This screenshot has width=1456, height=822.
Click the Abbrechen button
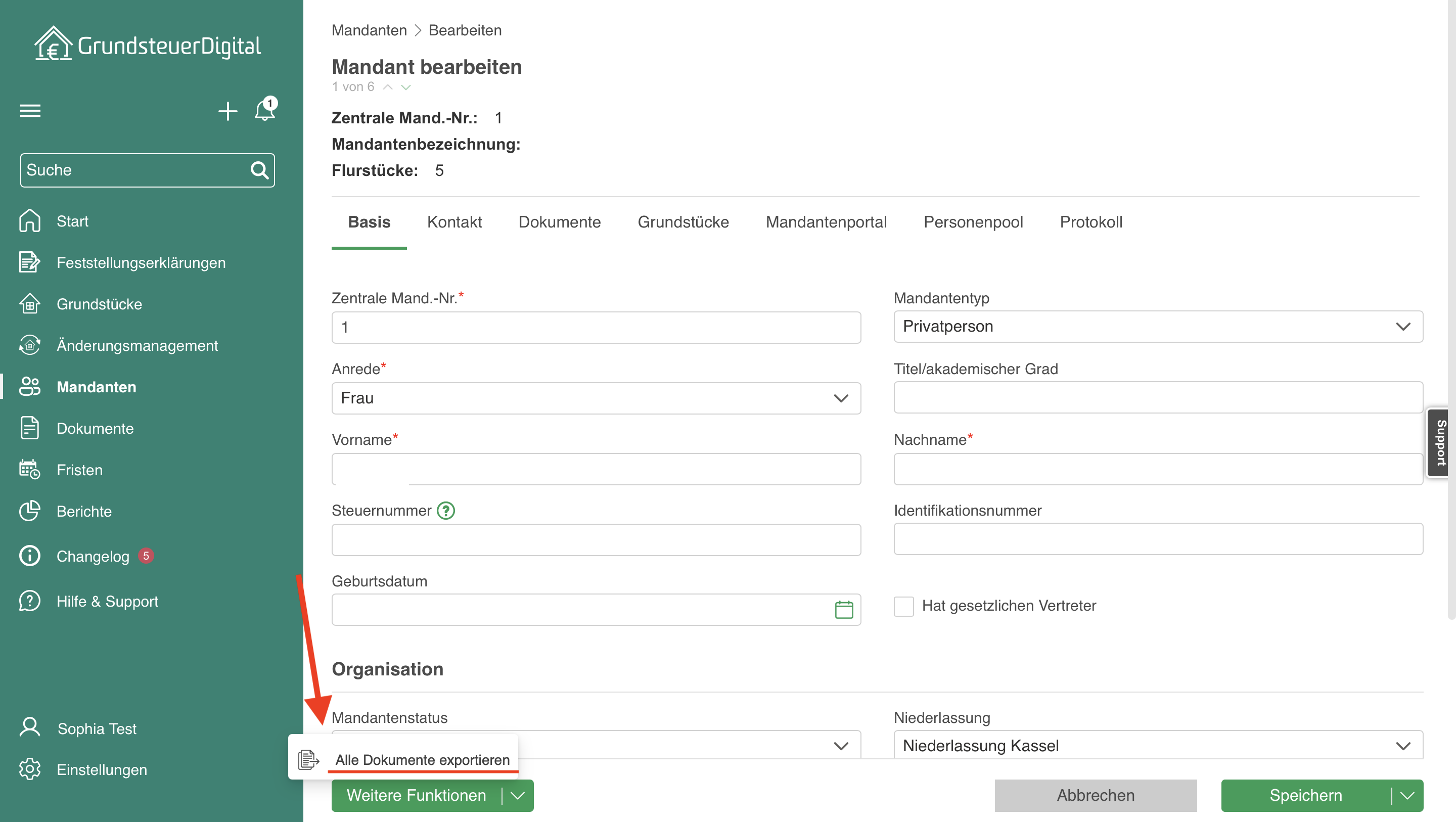click(1096, 795)
